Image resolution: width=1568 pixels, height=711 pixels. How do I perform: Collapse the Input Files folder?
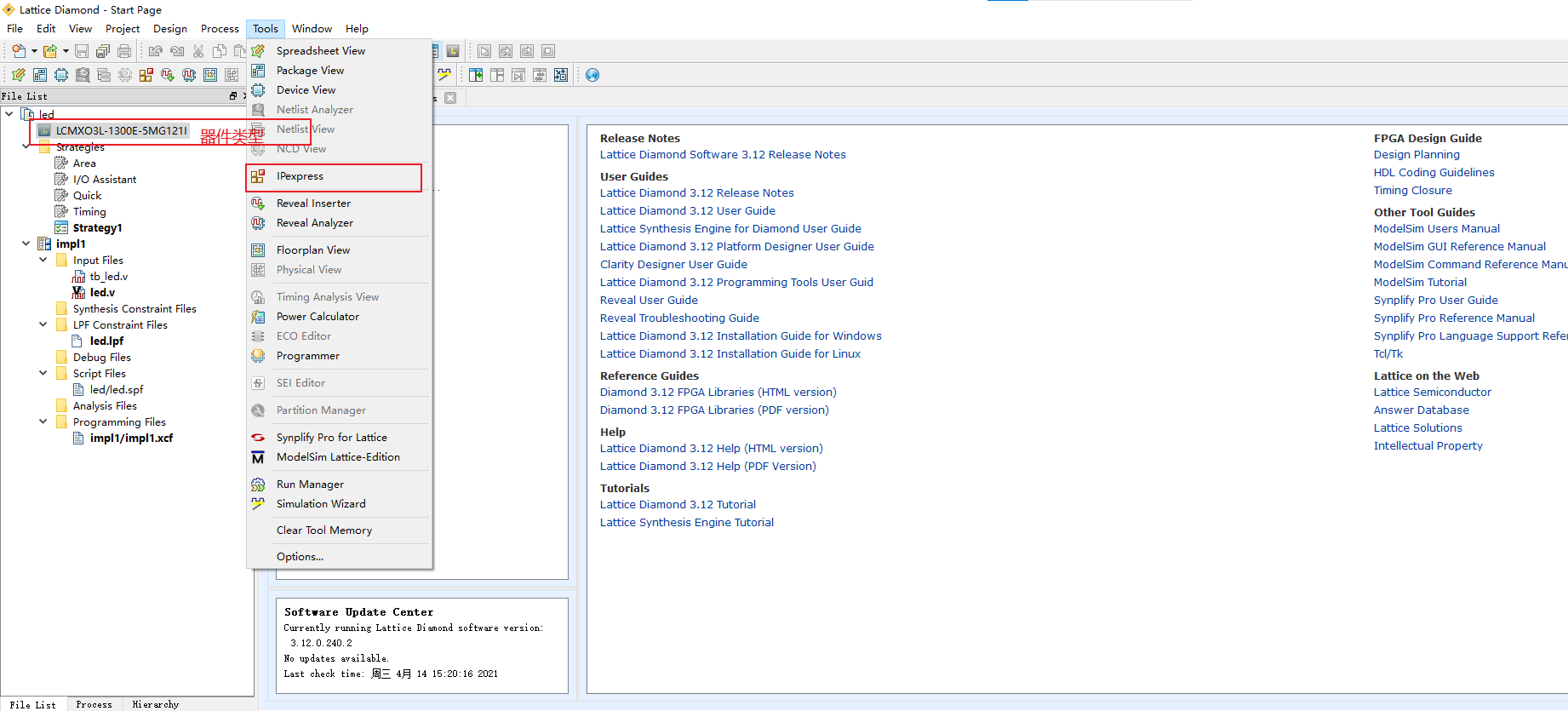point(43,260)
